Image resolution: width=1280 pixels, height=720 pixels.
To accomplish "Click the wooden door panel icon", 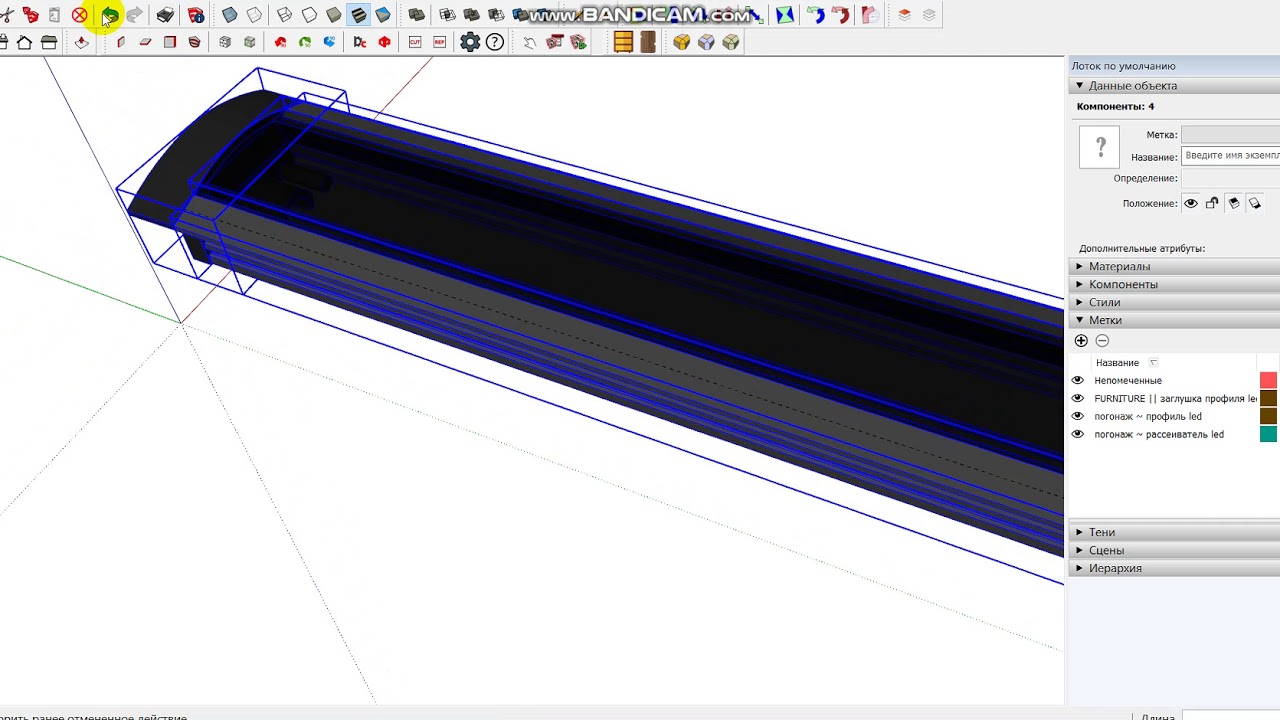I will pyautogui.click(x=648, y=42).
